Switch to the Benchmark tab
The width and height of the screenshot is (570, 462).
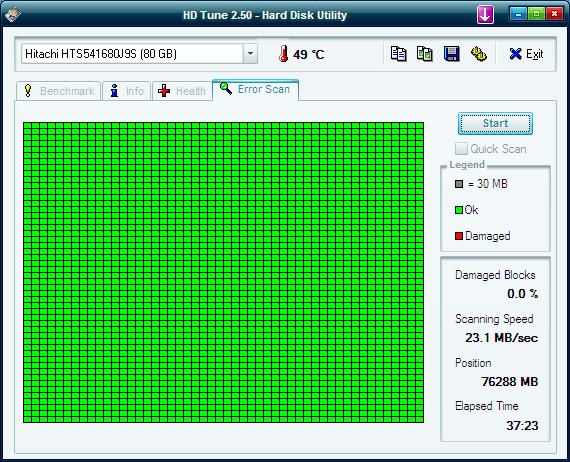(58, 91)
